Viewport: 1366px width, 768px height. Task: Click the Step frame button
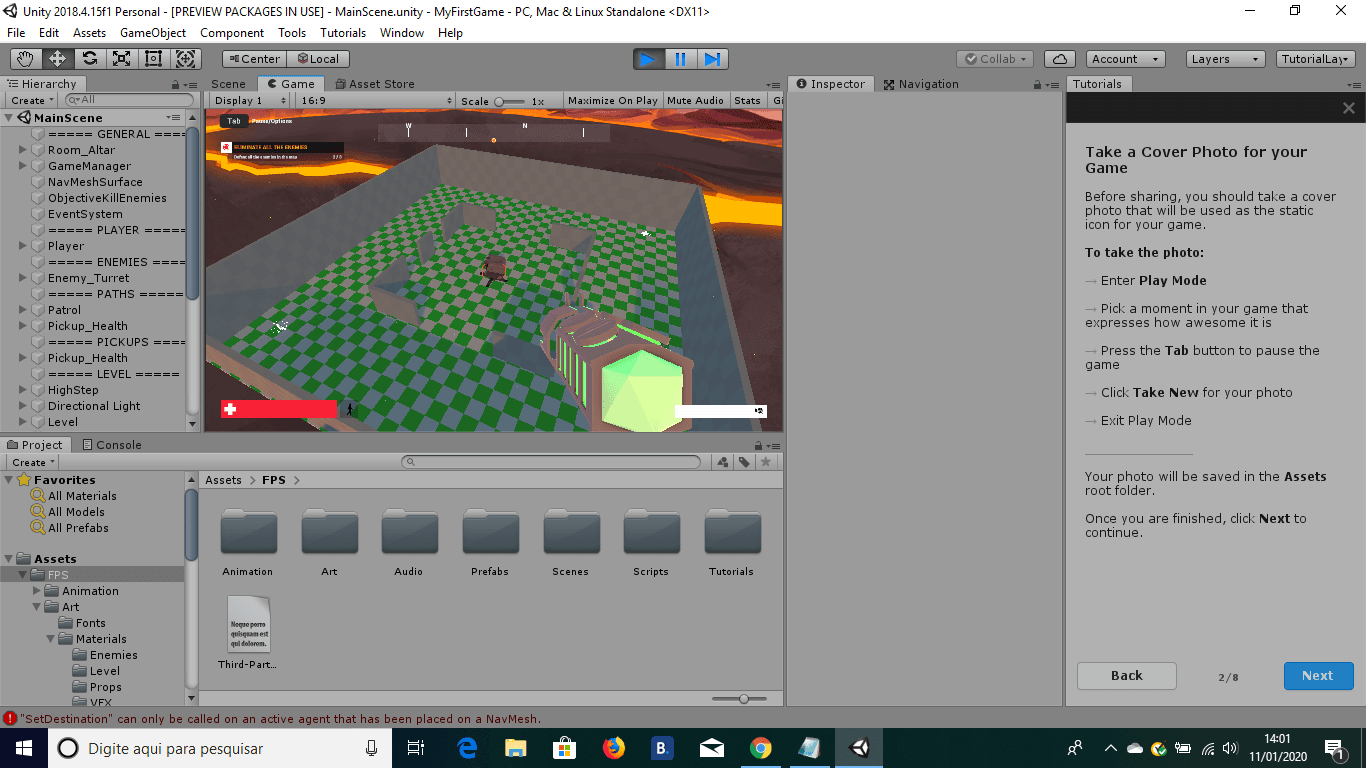point(712,59)
